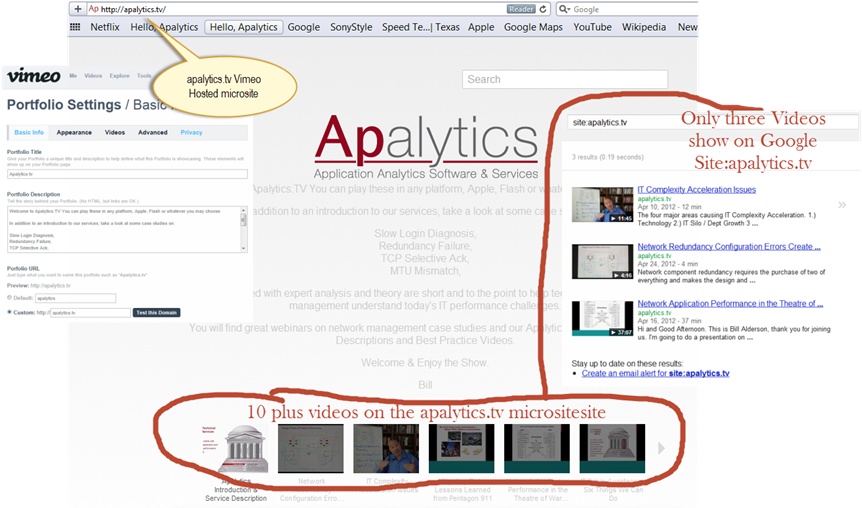Click the Network Redundancy video thumbnail in results

601,261
